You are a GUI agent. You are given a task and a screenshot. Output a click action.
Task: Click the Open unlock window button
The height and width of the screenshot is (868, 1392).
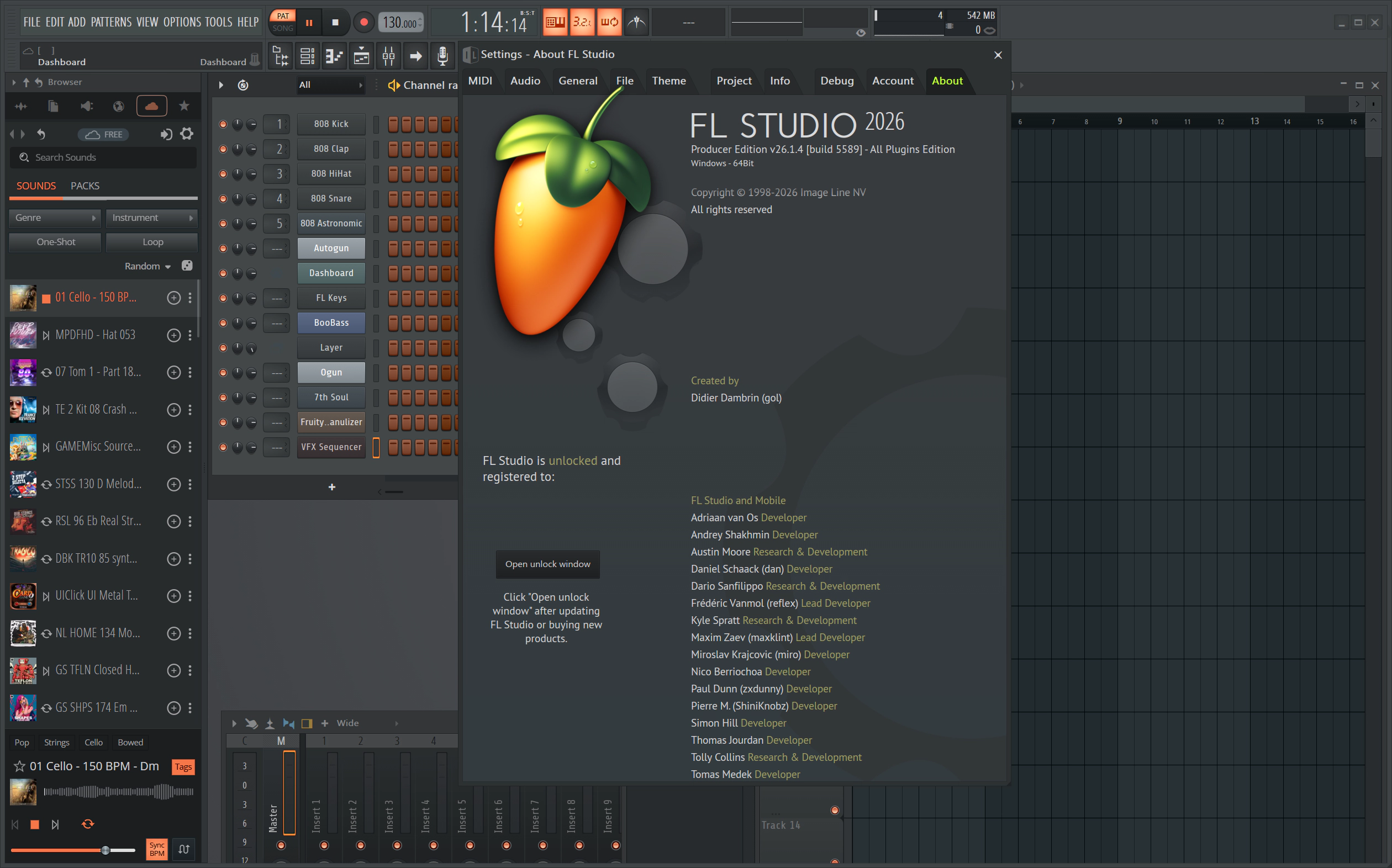click(x=547, y=564)
